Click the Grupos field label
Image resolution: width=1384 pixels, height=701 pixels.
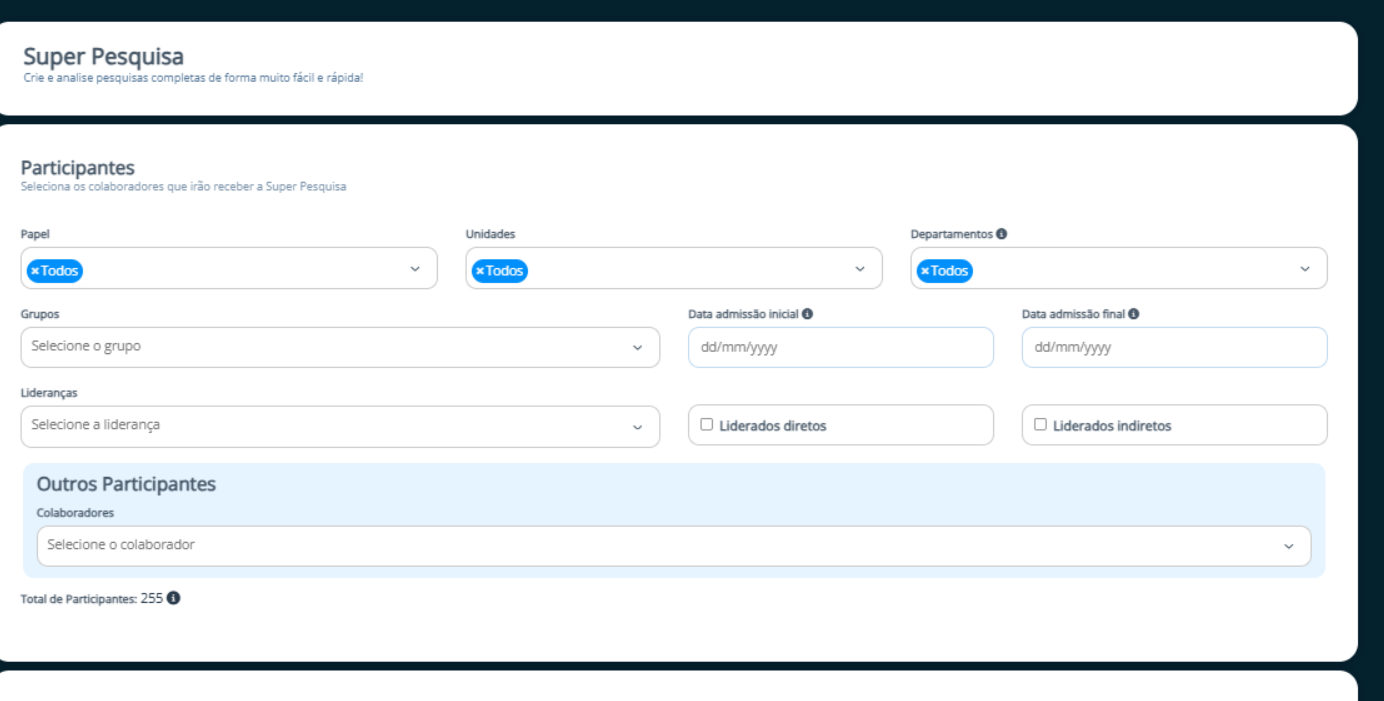(40, 313)
